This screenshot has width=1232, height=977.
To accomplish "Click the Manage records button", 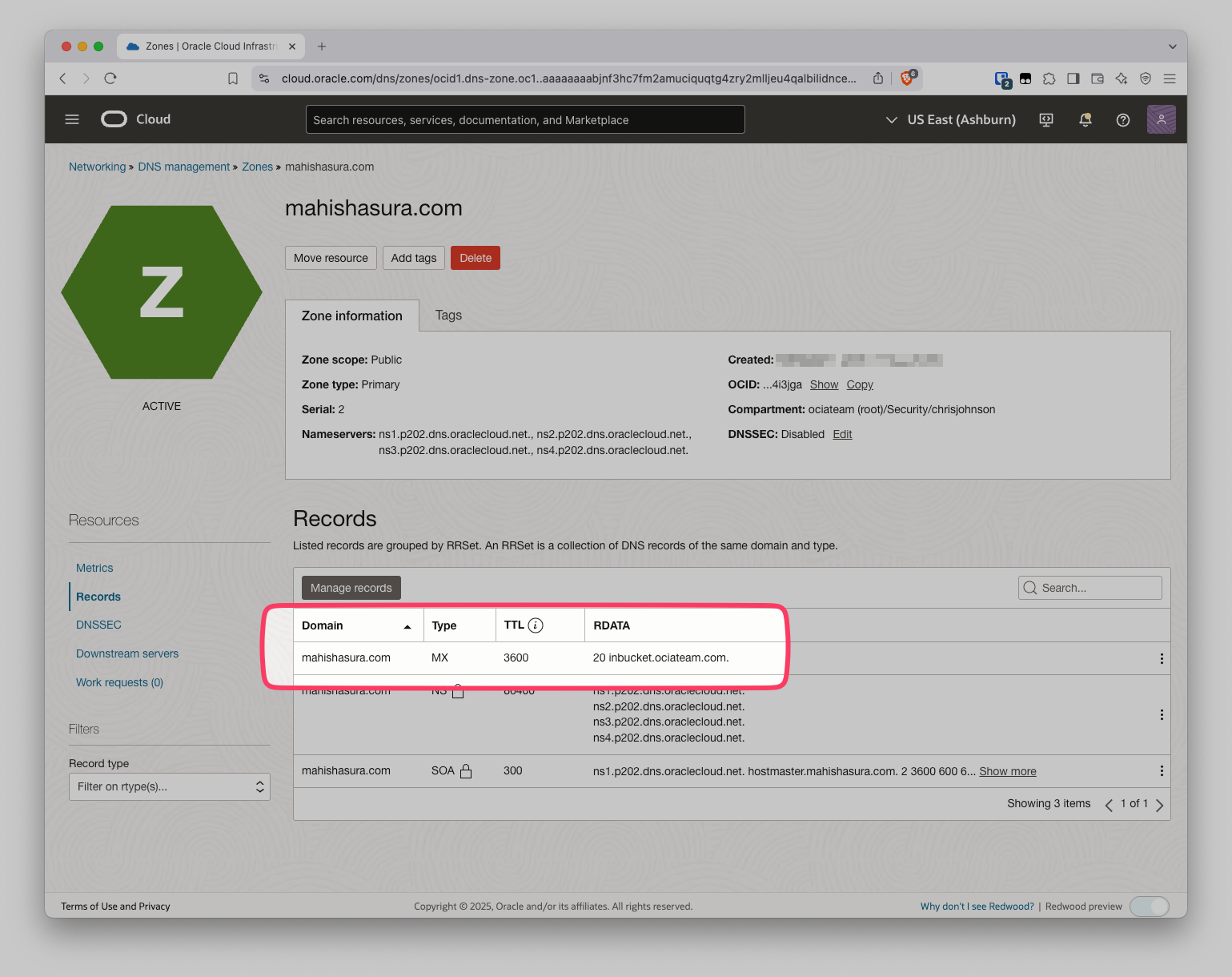I will [351, 587].
